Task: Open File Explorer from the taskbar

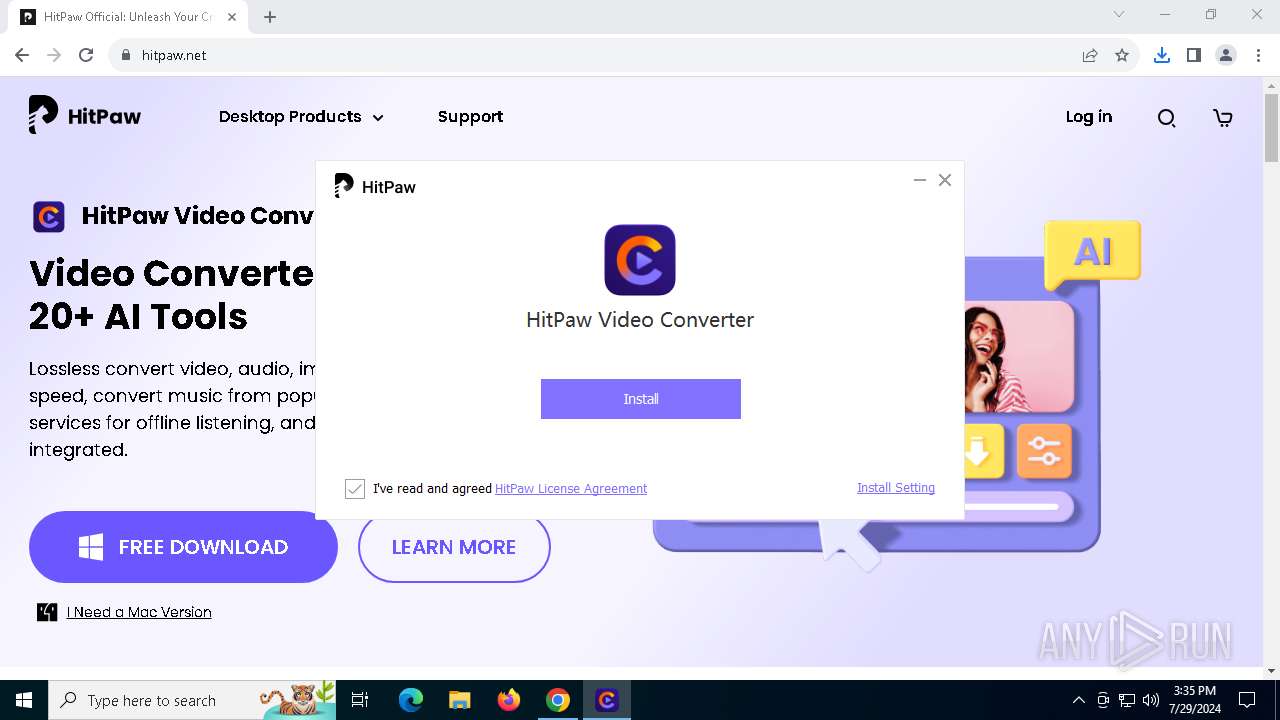Action: (x=459, y=700)
